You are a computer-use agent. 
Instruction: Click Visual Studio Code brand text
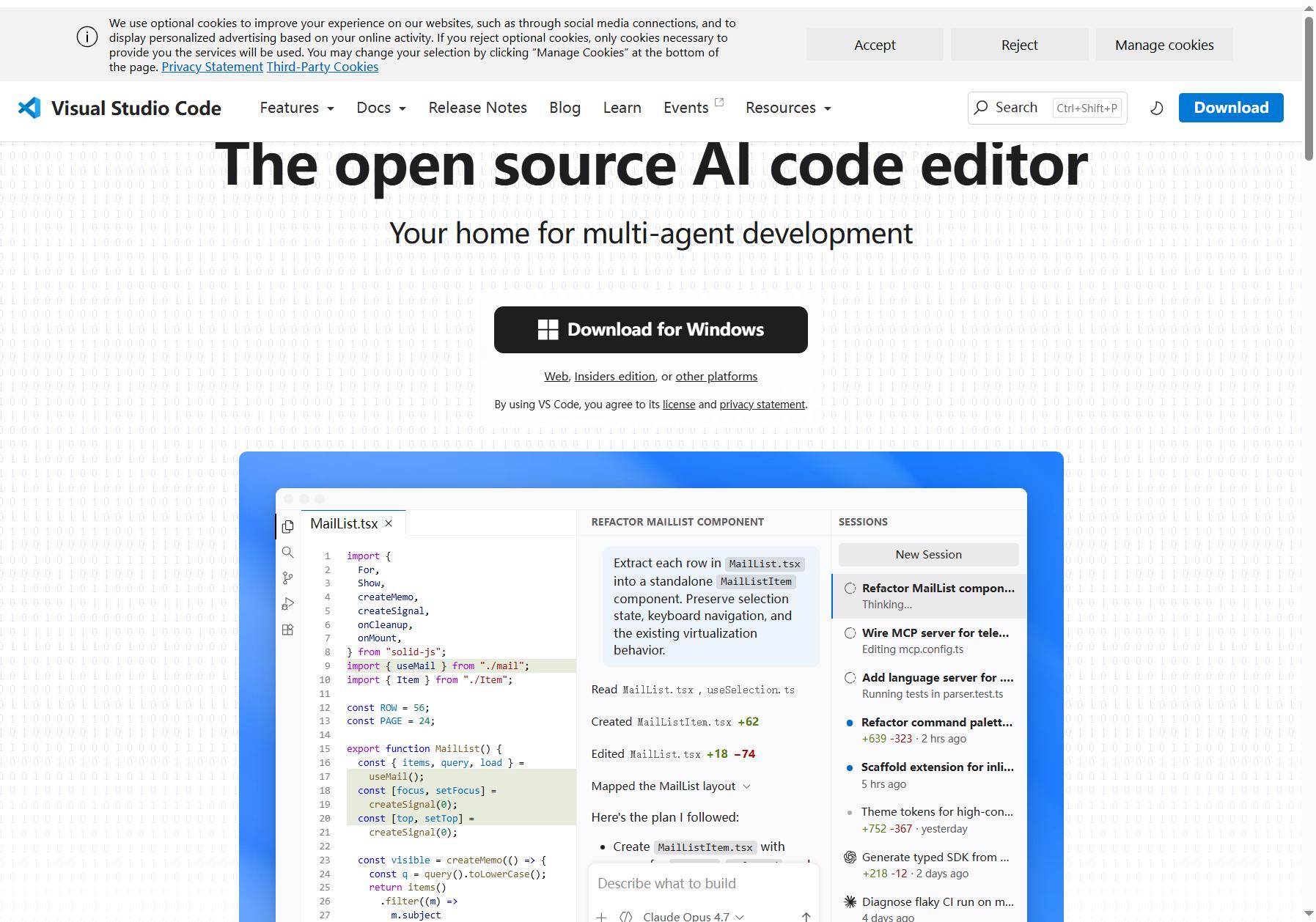(136, 108)
